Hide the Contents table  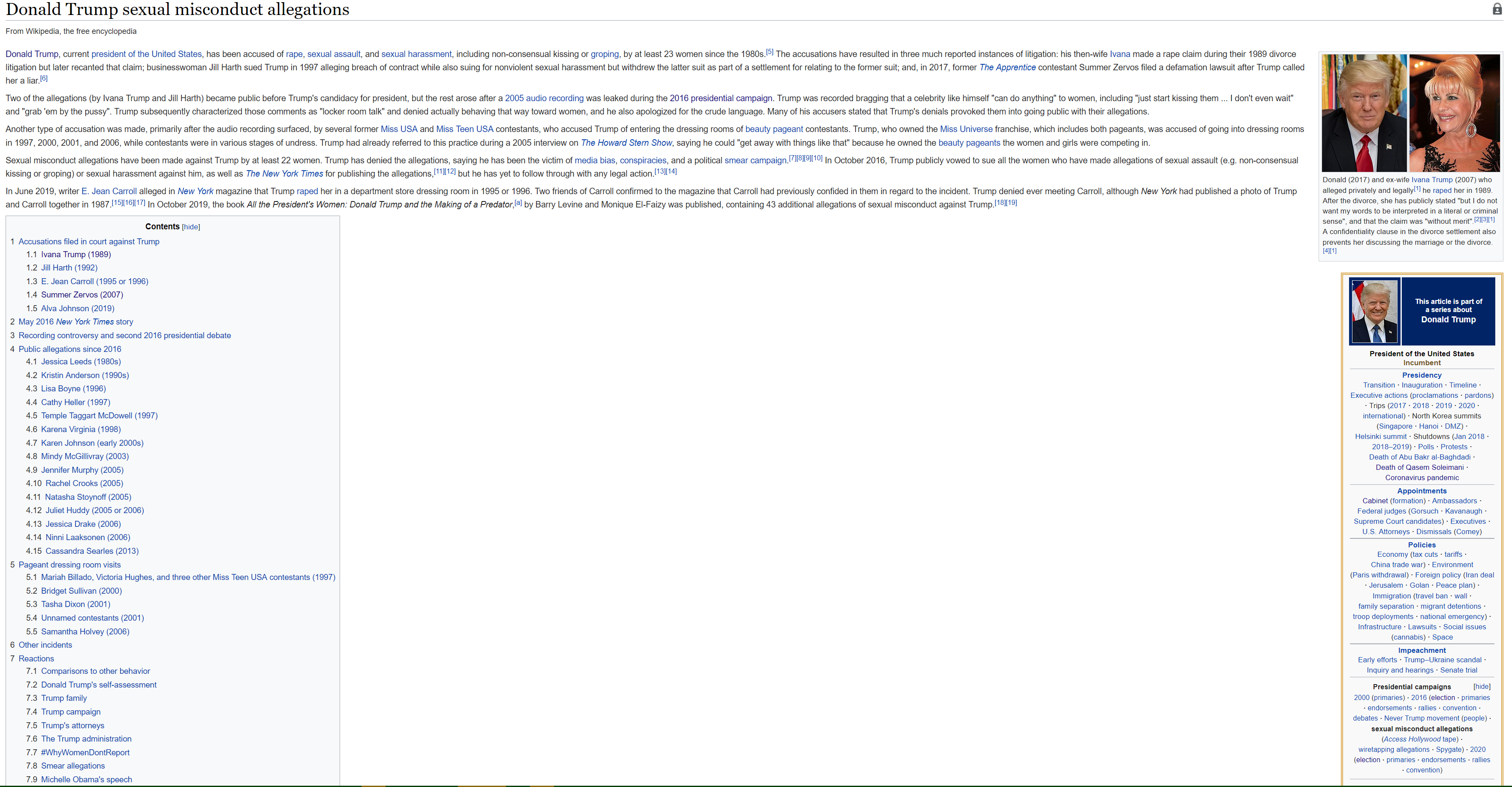(x=191, y=227)
